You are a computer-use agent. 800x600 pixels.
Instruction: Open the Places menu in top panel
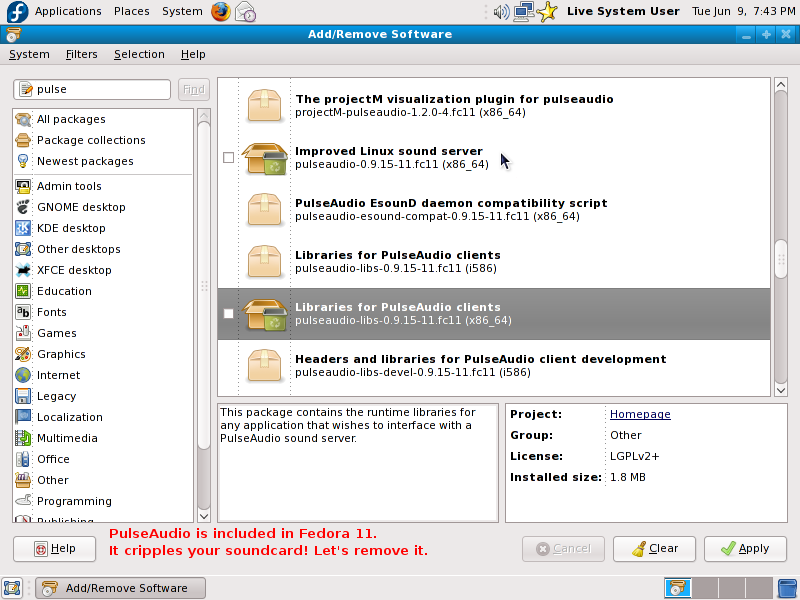point(132,11)
